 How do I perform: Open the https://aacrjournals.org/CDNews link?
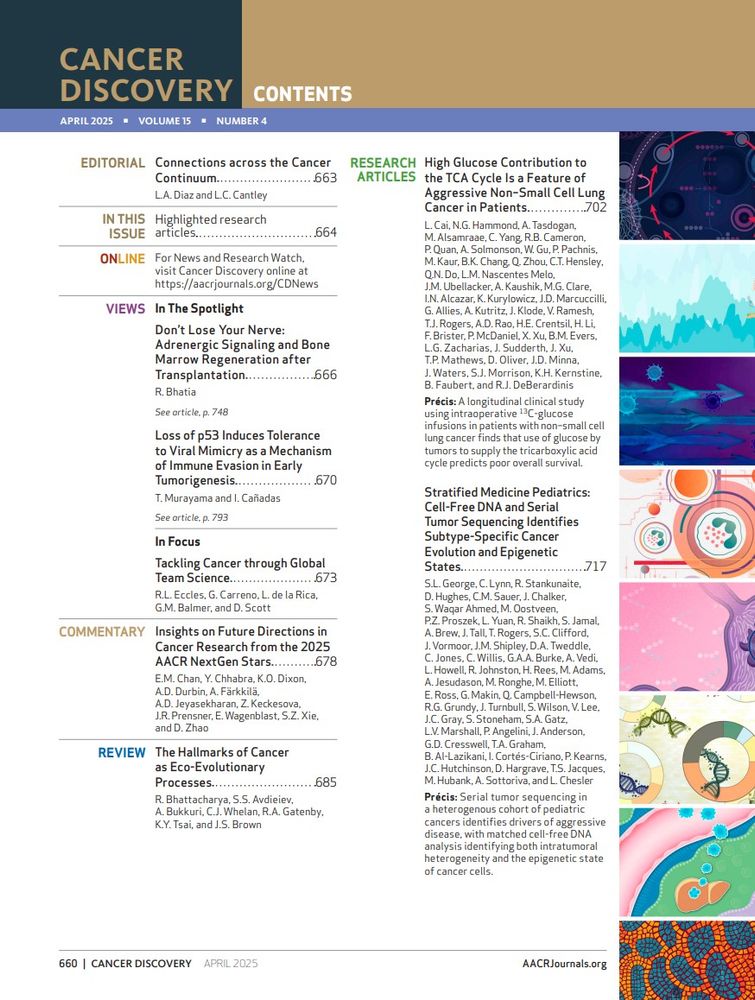tap(237, 284)
